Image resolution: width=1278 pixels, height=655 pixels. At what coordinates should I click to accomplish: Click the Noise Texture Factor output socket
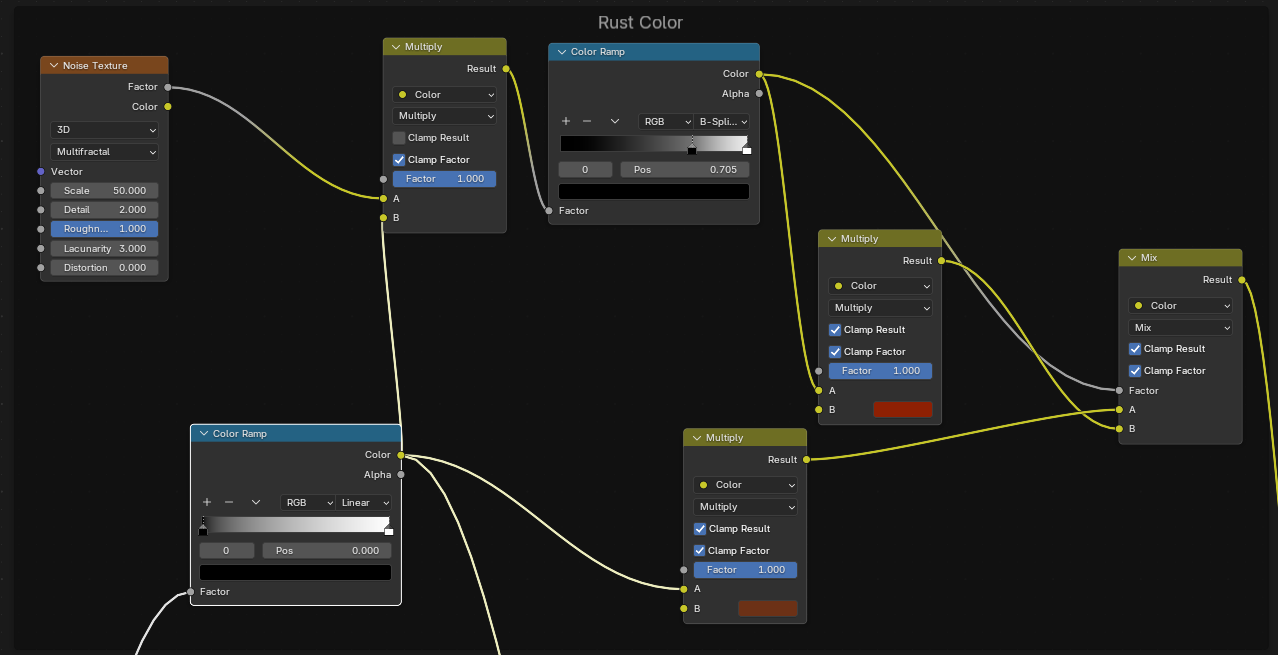click(168, 87)
